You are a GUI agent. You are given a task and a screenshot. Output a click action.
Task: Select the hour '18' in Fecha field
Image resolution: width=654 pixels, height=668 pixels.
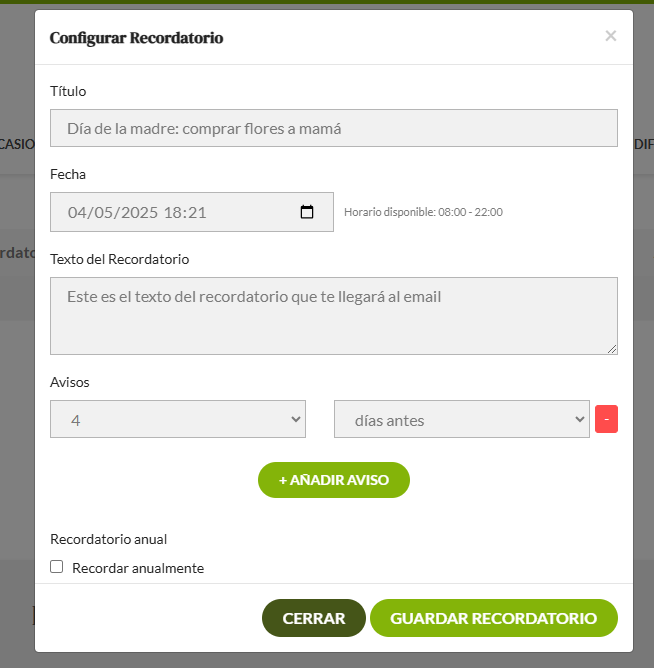pos(172,213)
